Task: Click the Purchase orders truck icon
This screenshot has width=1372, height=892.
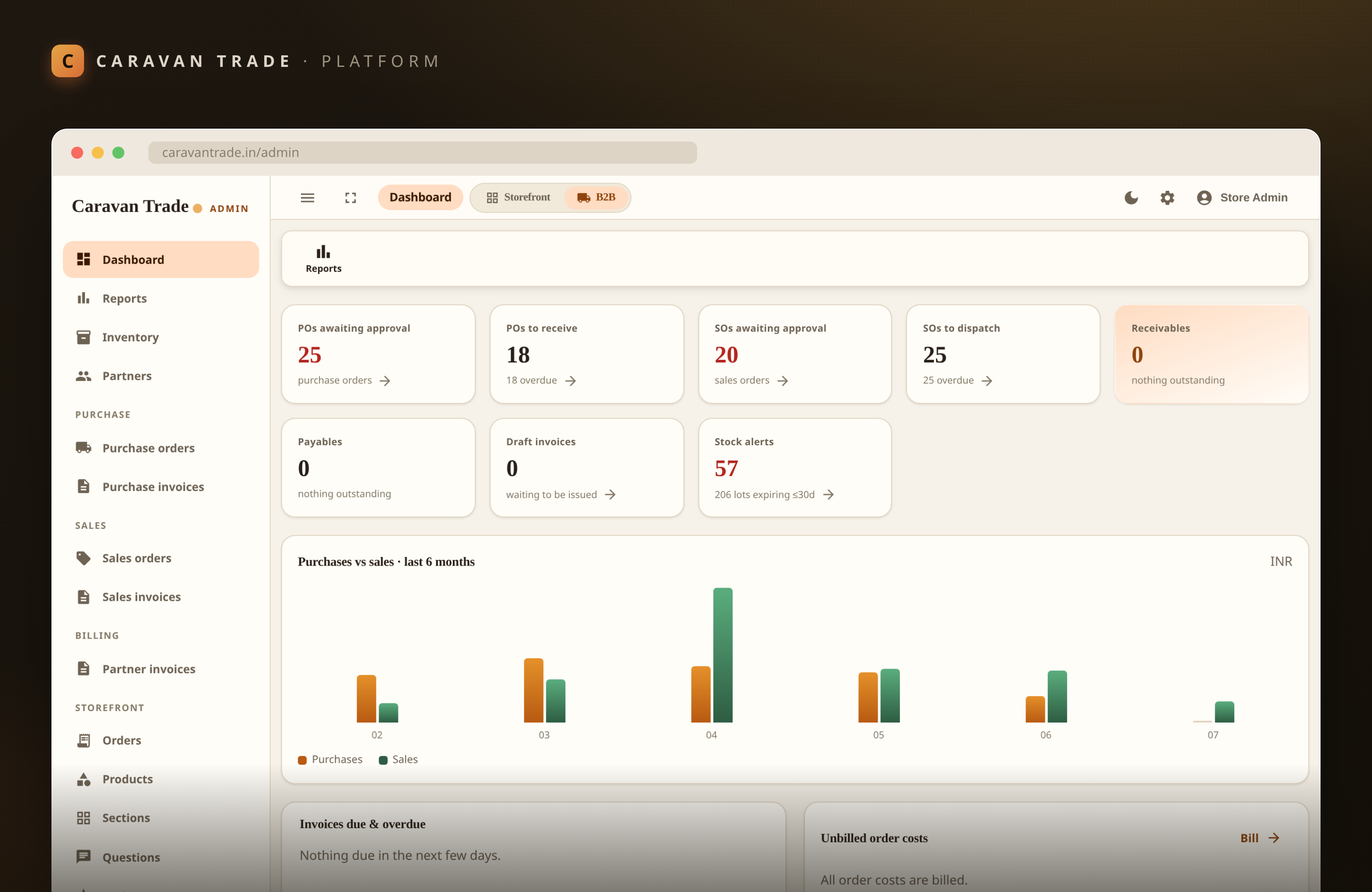Action: pos(84,448)
